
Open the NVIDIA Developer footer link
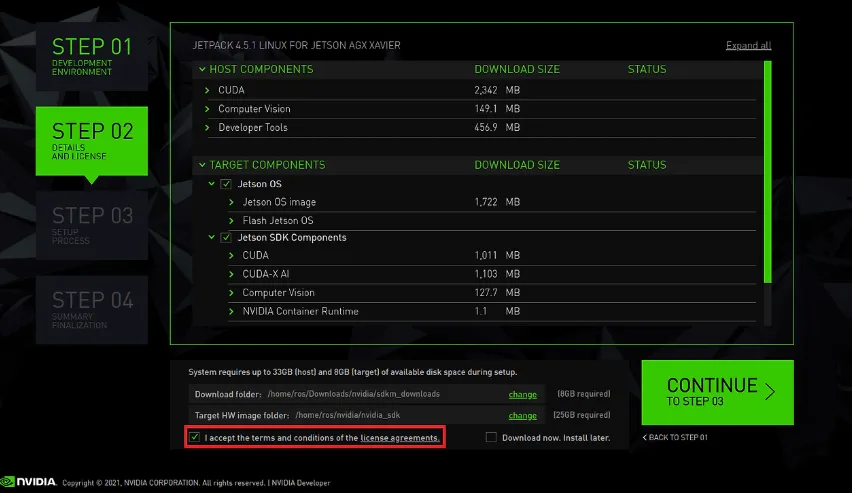point(300,483)
